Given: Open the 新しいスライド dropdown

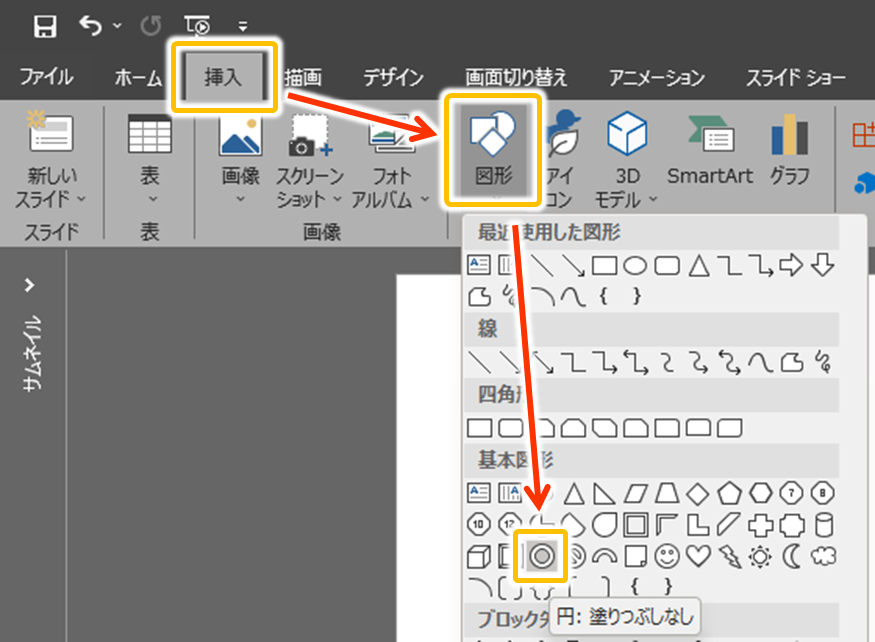Looking at the screenshot, I should pyautogui.click(x=50, y=187).
